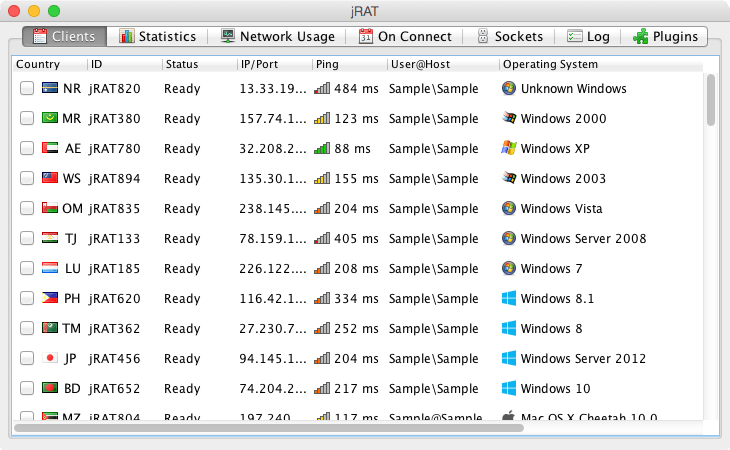Viewport: 730px width, 450px height.
Task: Click the horizontal scrollbar at the bottom
Action: 270,428
